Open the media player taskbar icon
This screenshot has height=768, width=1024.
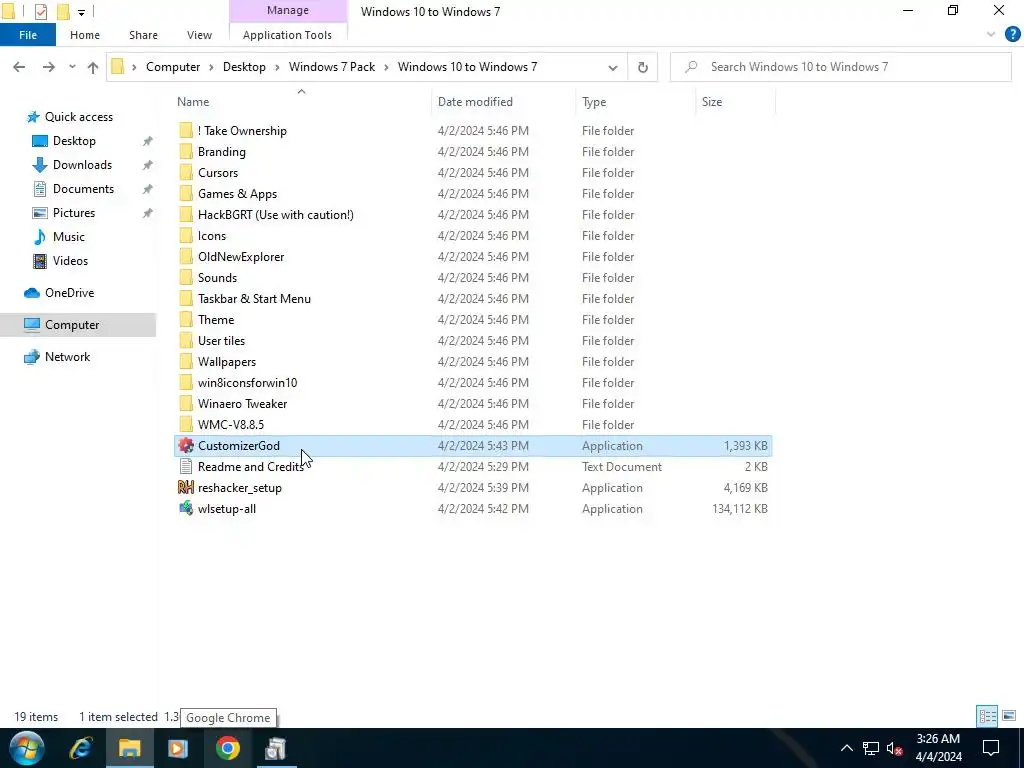click(178, 748)
